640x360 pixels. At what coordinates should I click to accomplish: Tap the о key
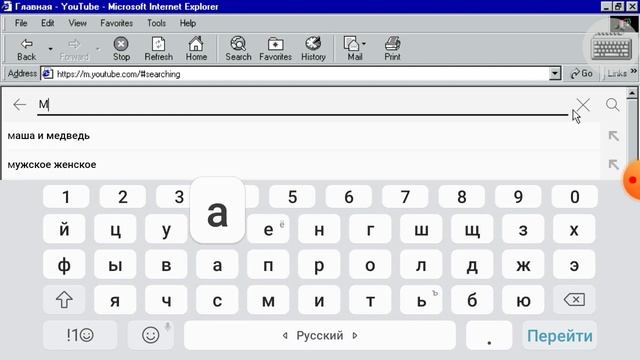370,265
